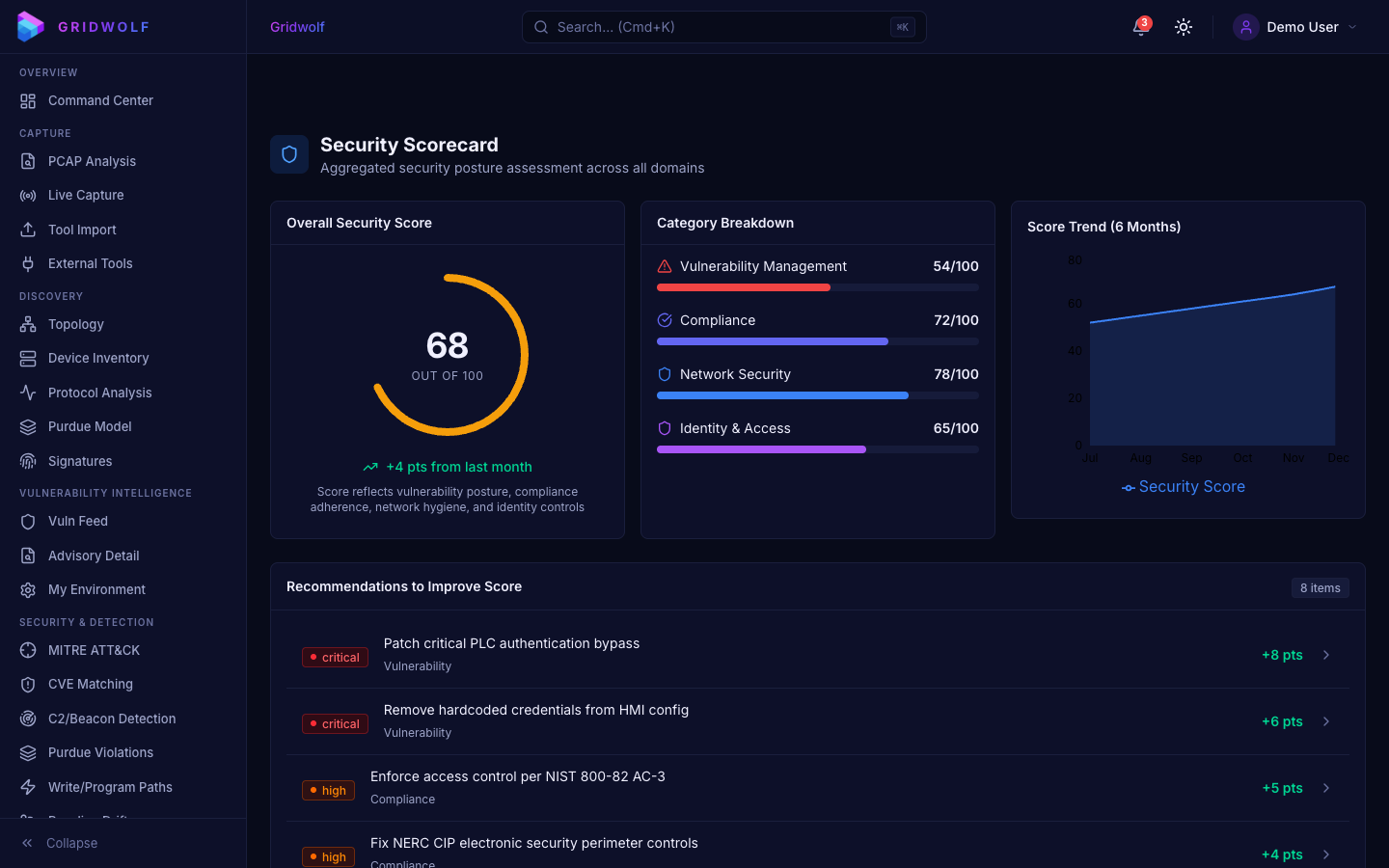Click the Gridwolf logo icon
Viewport: 1389px width, 868px height.
(30, 27)
